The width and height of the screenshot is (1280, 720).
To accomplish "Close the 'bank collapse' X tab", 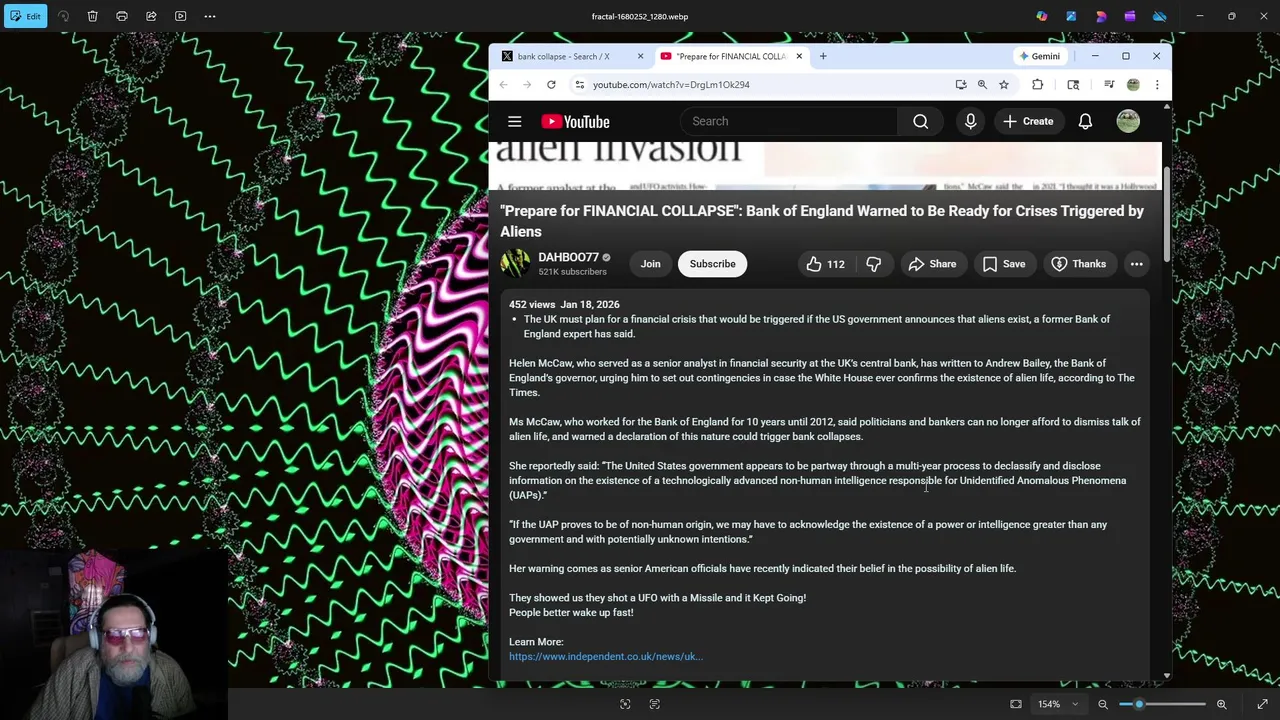I will coord(640,56).
